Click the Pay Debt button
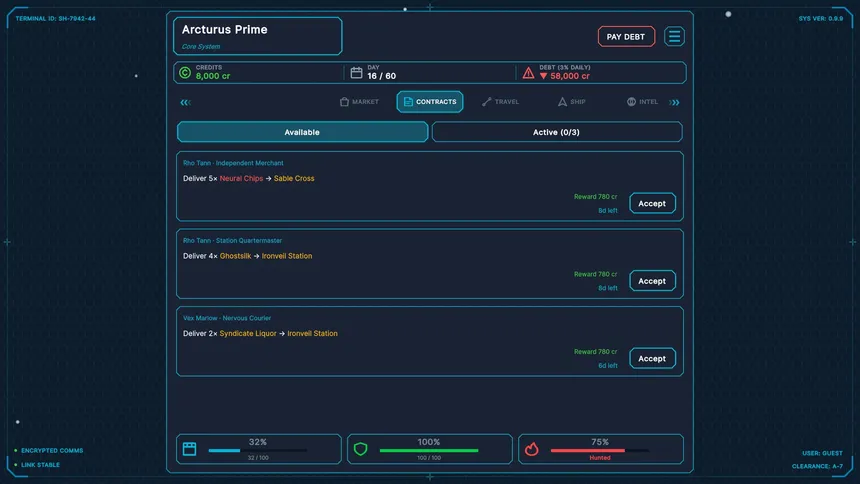860x484 pixels. click(x=626, y=37)
